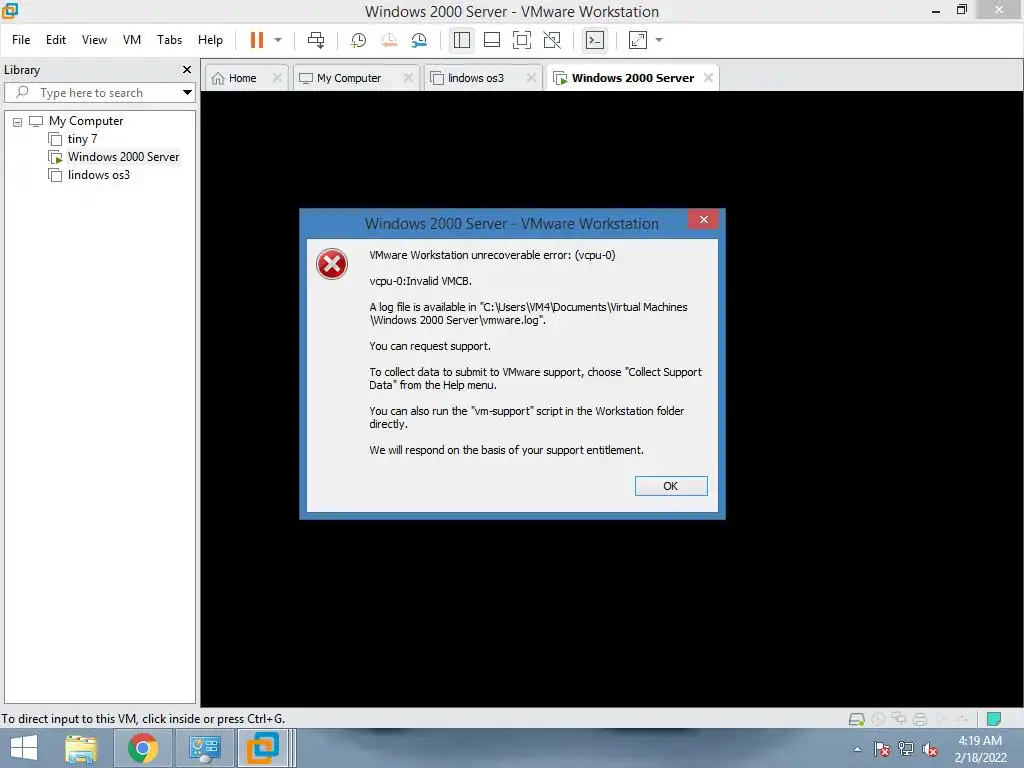This screenshot has width=1024, height=768.
Task: Click the printer status bar icon
Action: coord(920,719)
